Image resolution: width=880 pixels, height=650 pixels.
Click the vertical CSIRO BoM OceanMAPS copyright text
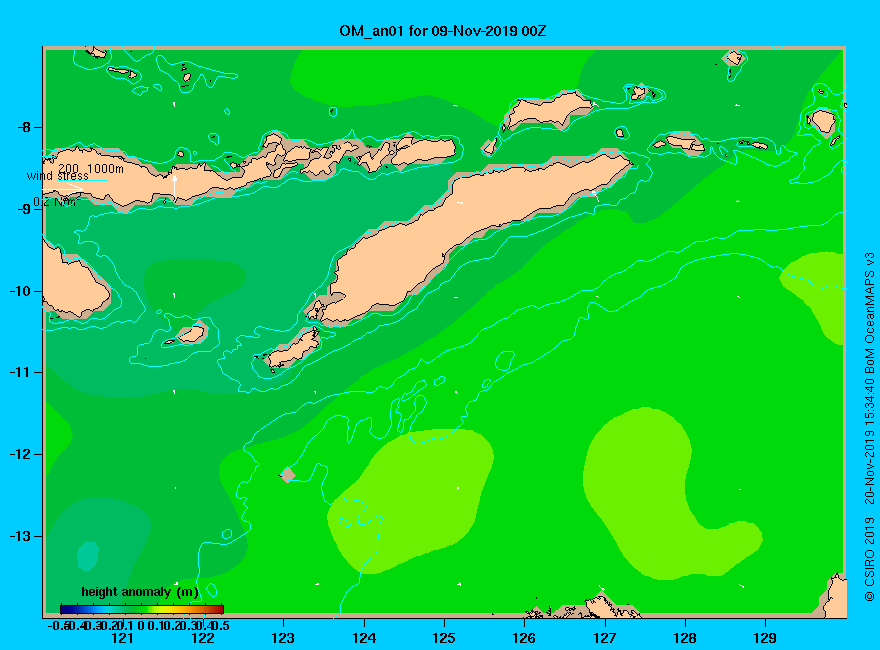[869, 427]
